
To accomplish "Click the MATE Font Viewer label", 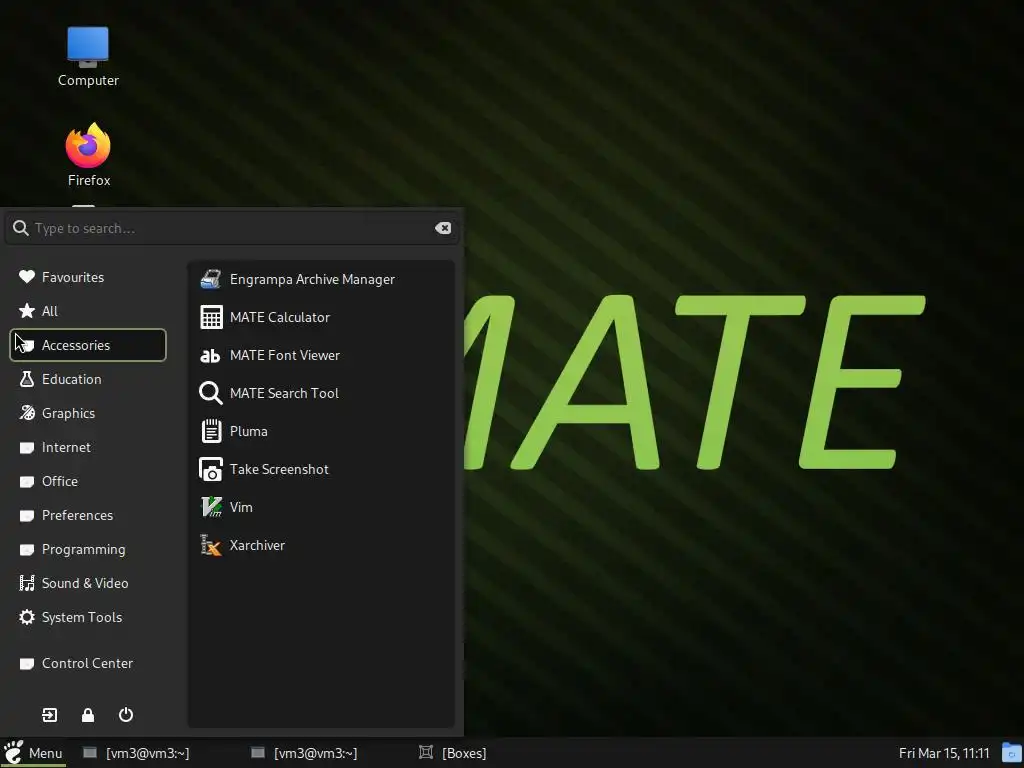I will (285, 355).
